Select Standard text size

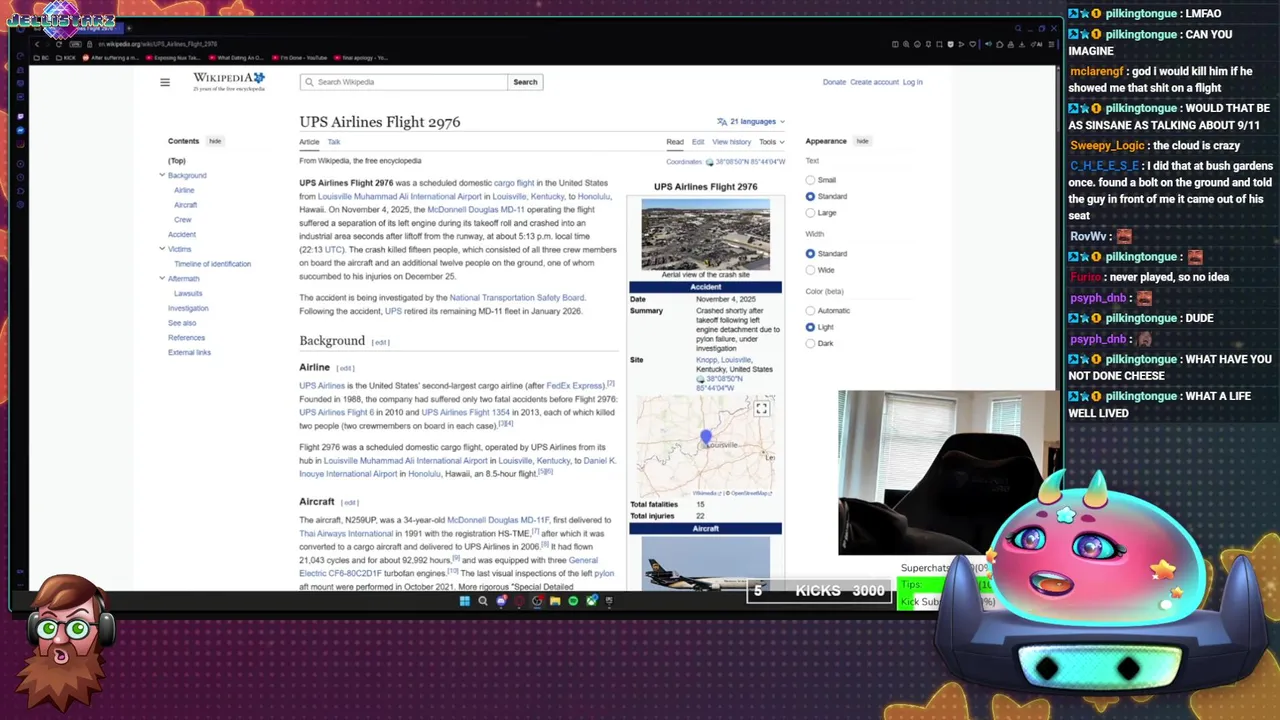coord(810,196)
